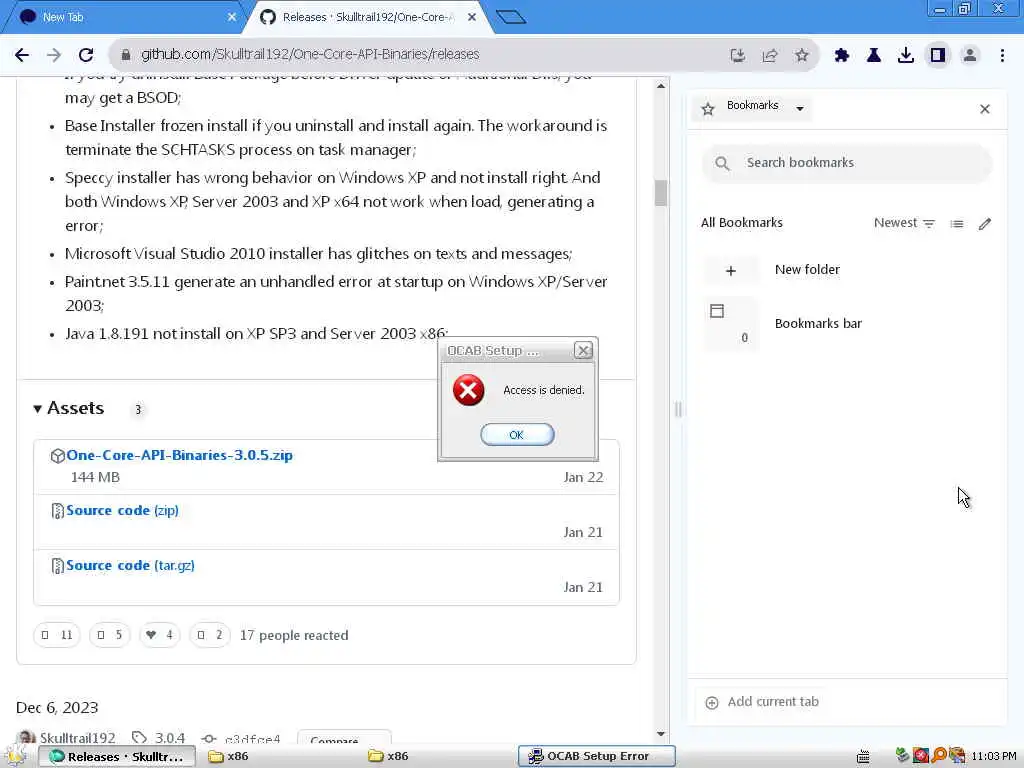Close the Releases tab

coord(472,18)
